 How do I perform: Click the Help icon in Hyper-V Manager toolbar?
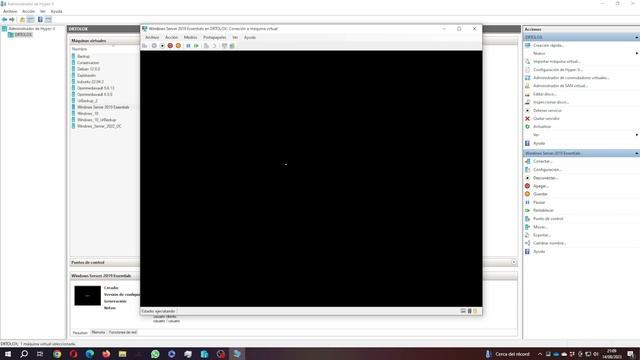(x=40, y=20)
